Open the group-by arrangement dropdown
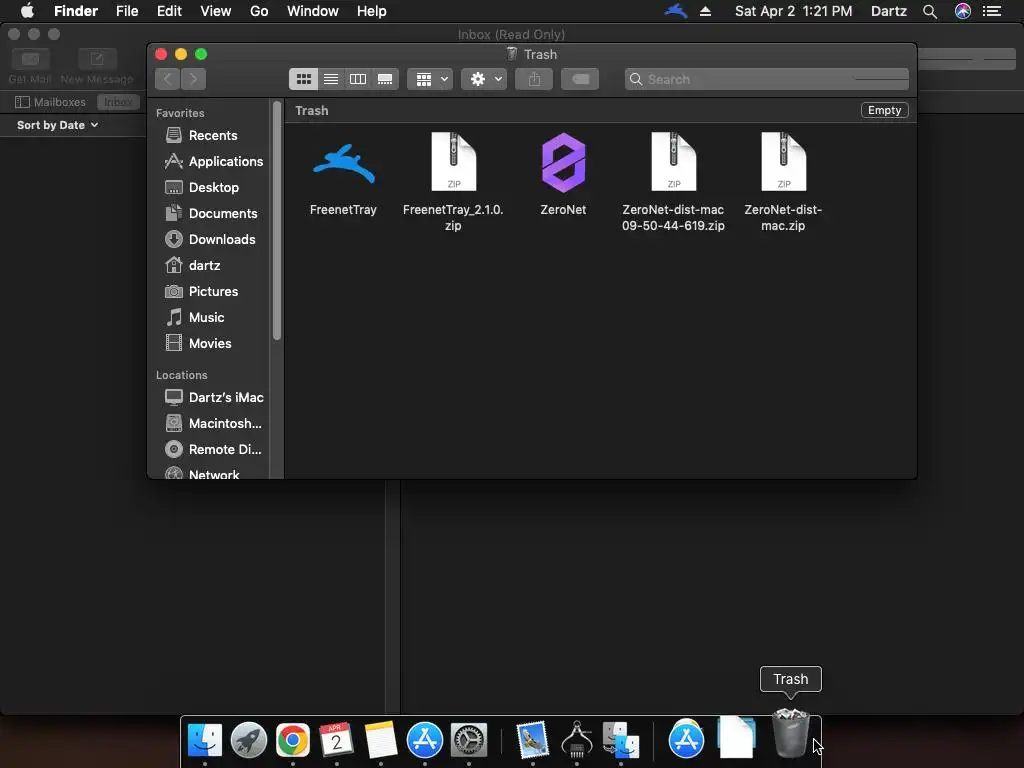1024x768 pixels. [x=430, y=79]
